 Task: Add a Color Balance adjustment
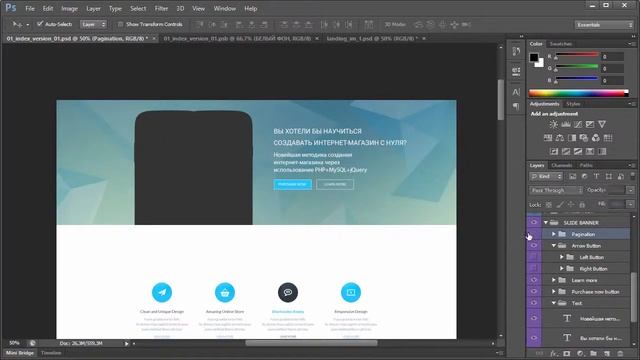[x=560, y=138]
